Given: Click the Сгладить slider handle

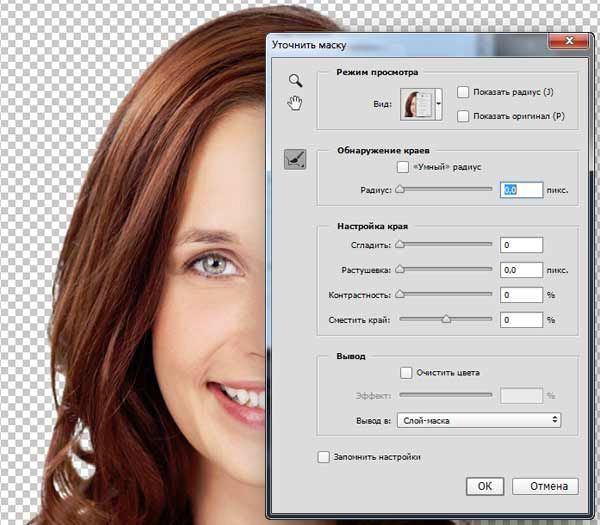Looking at the screenshot, I should point(400,244).
